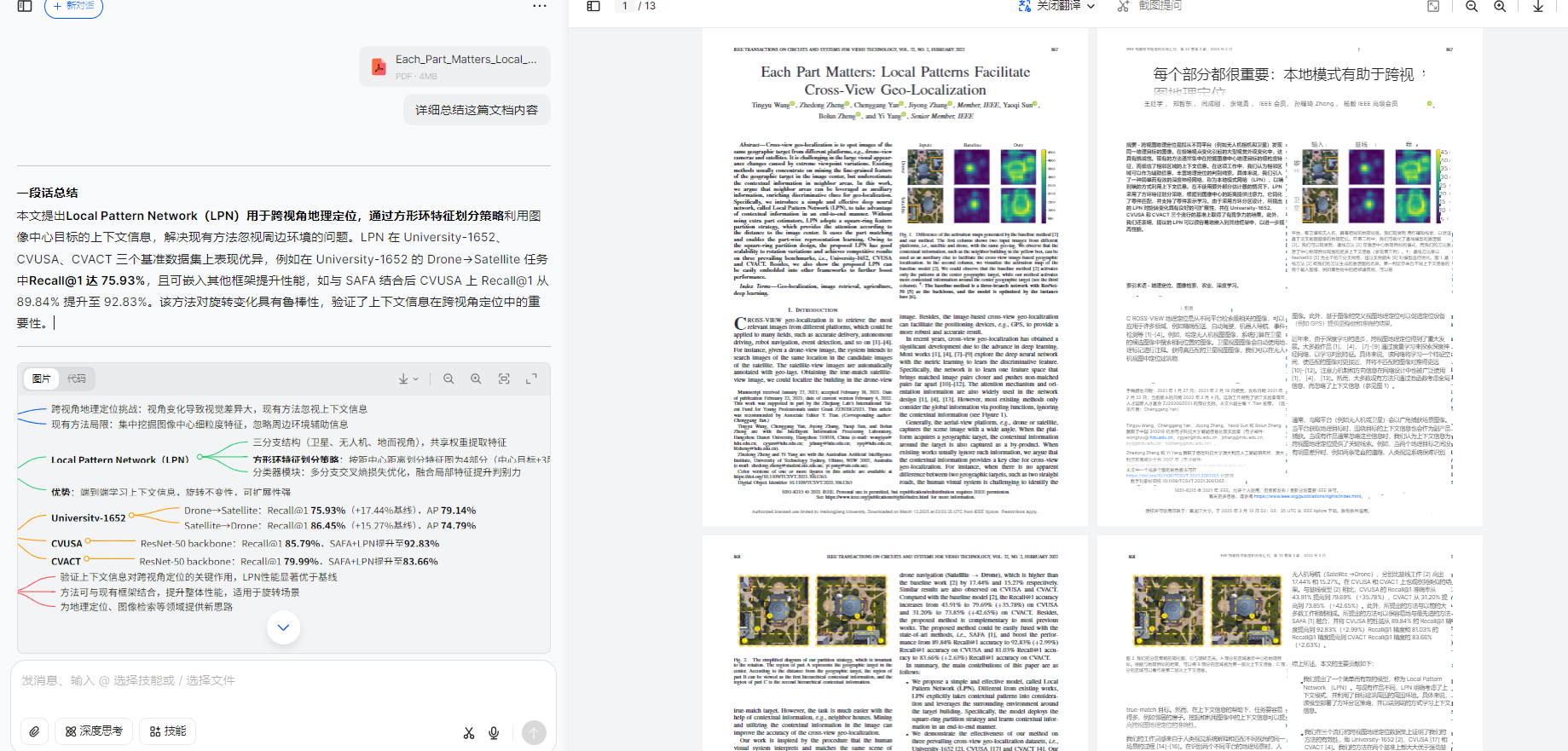Open the mind map in fullscreen
This screenshot has height=751, width=1568.
(531, 378)
